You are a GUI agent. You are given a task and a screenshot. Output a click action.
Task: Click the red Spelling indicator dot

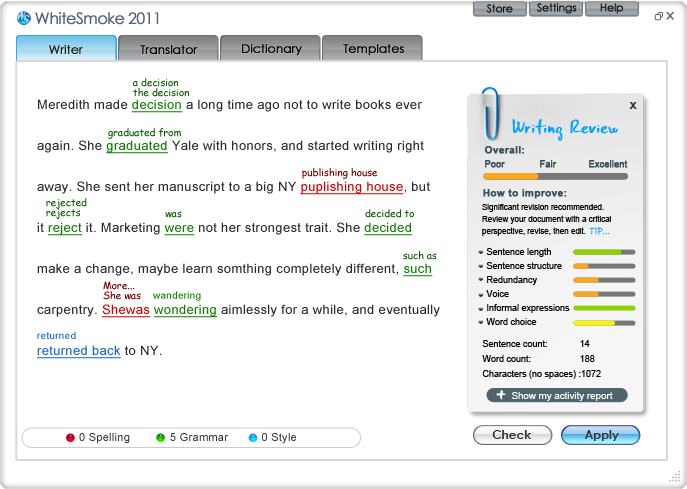(x=70, y=437)
